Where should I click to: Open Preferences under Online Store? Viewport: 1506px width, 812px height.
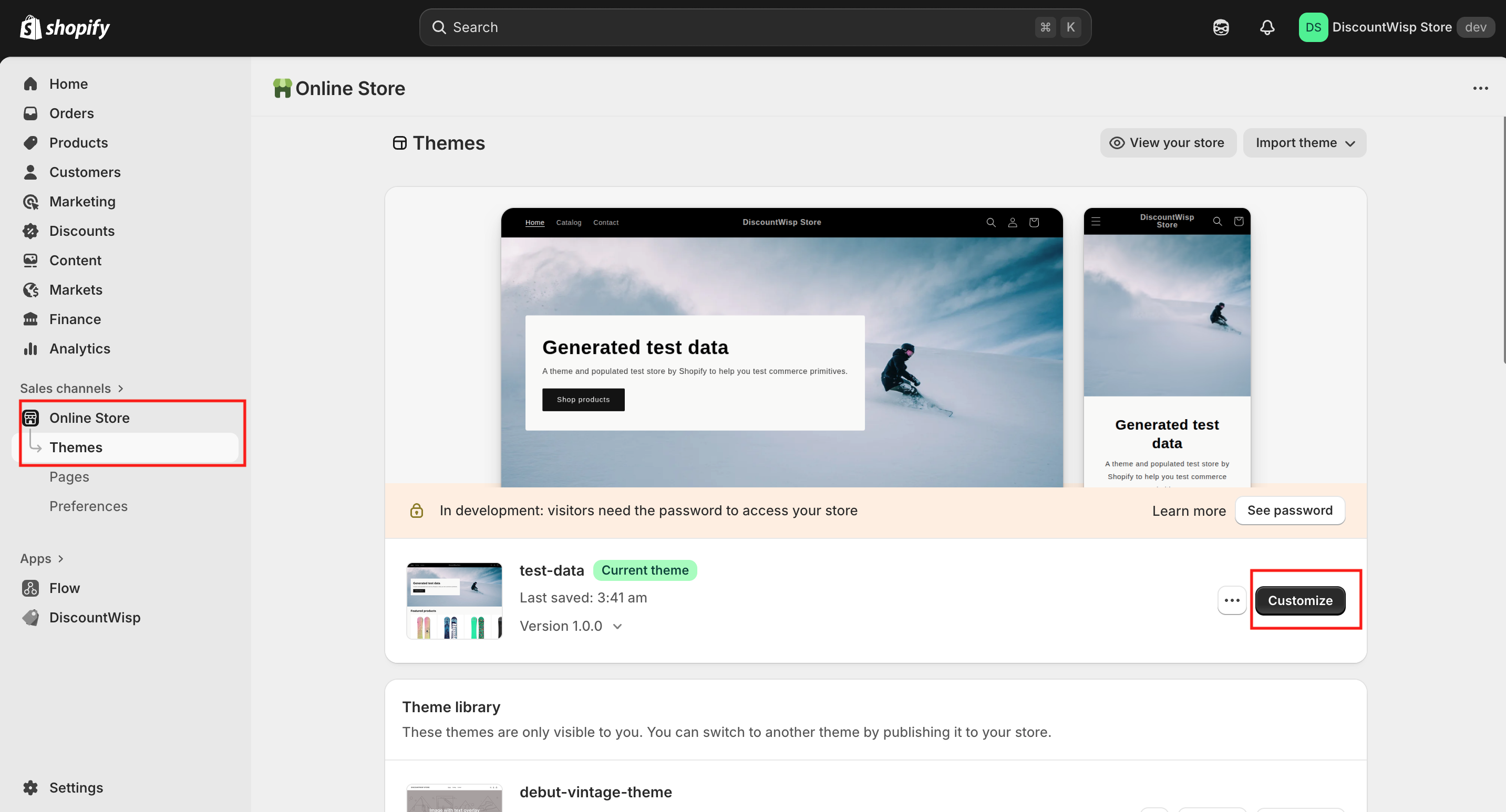tap(88, 506)
